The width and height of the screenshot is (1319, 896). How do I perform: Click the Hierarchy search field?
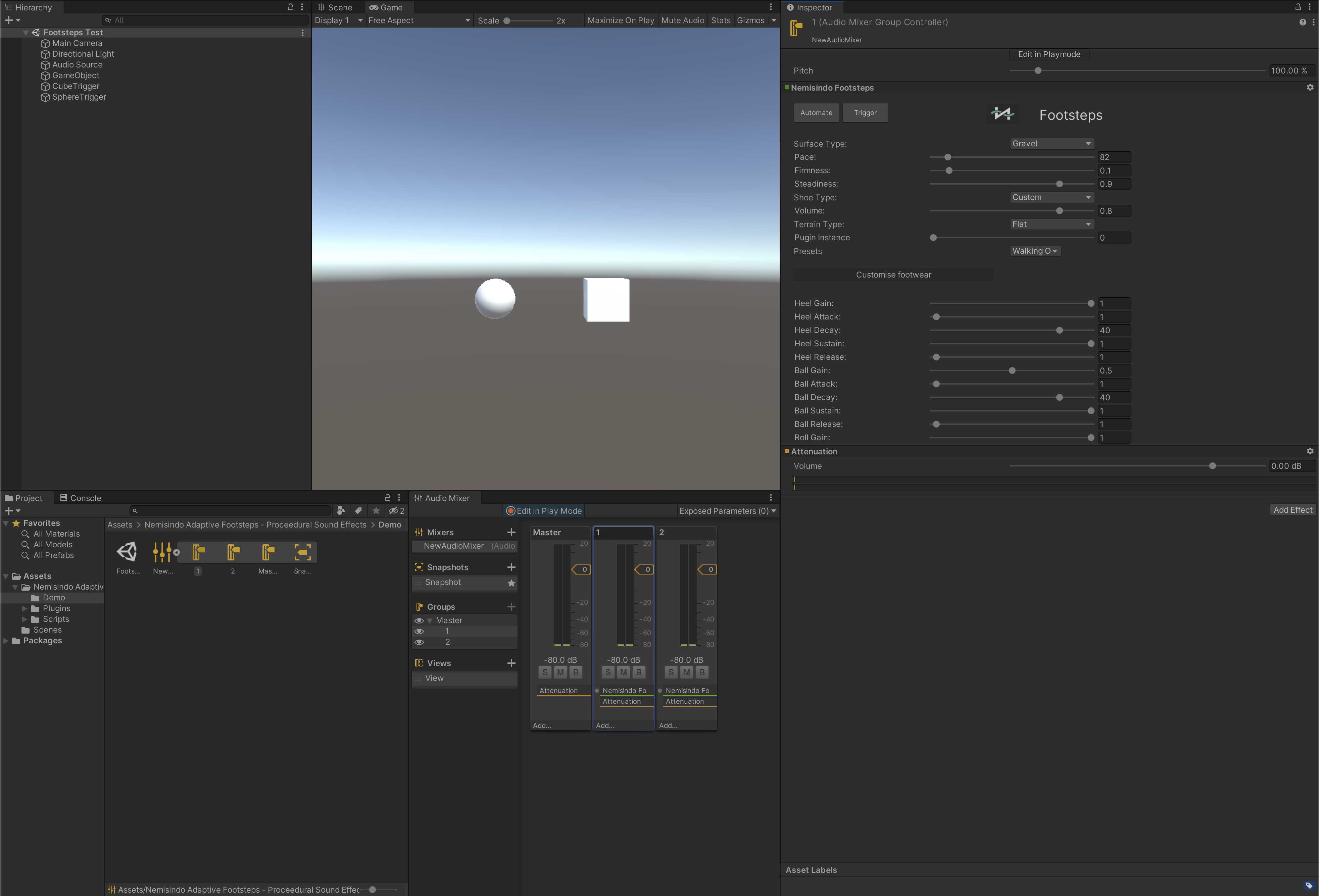(x=205, y=20)
